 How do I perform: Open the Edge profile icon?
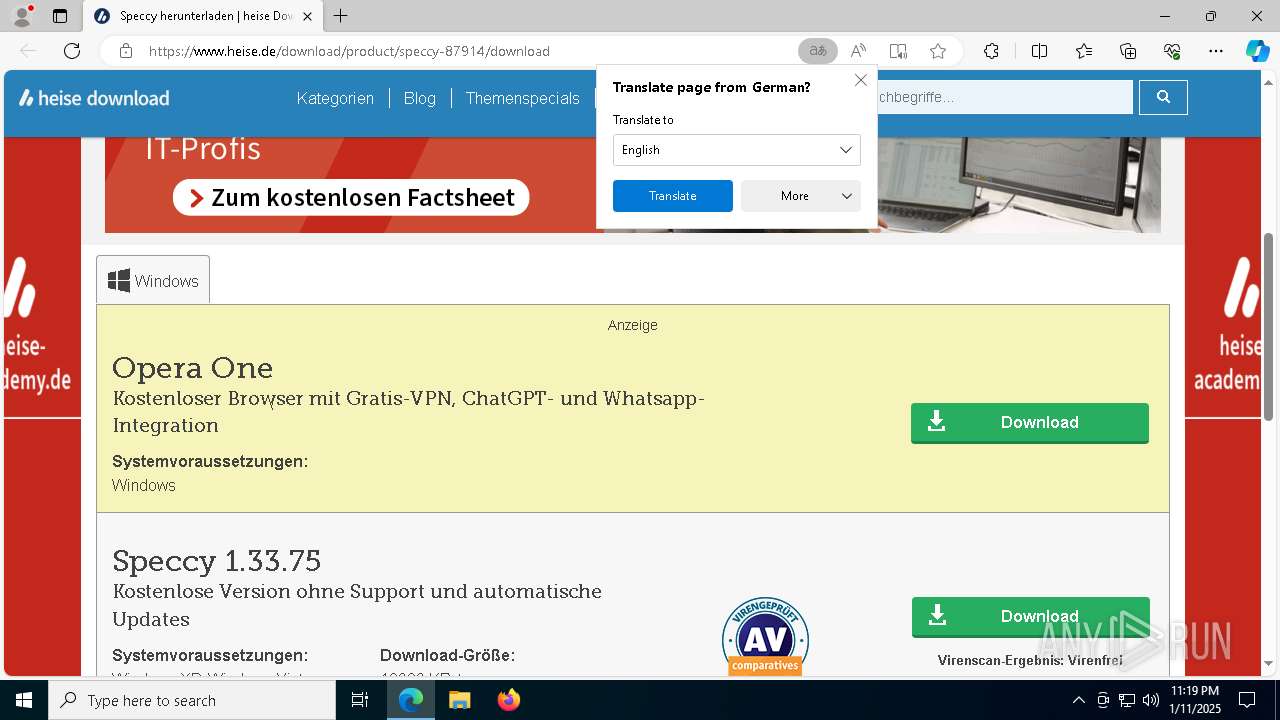tap(22, 16)
